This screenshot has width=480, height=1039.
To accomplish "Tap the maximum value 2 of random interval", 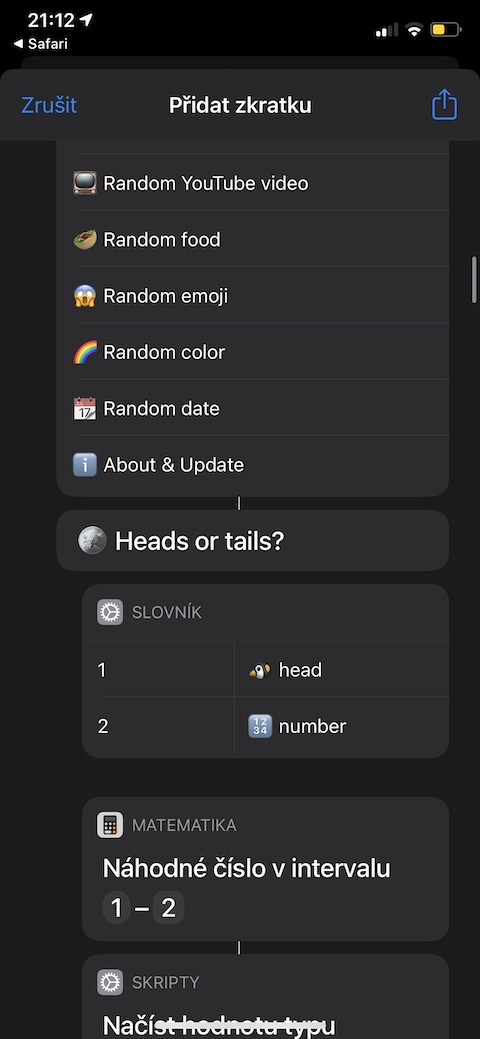I will [x=168, y=908].
